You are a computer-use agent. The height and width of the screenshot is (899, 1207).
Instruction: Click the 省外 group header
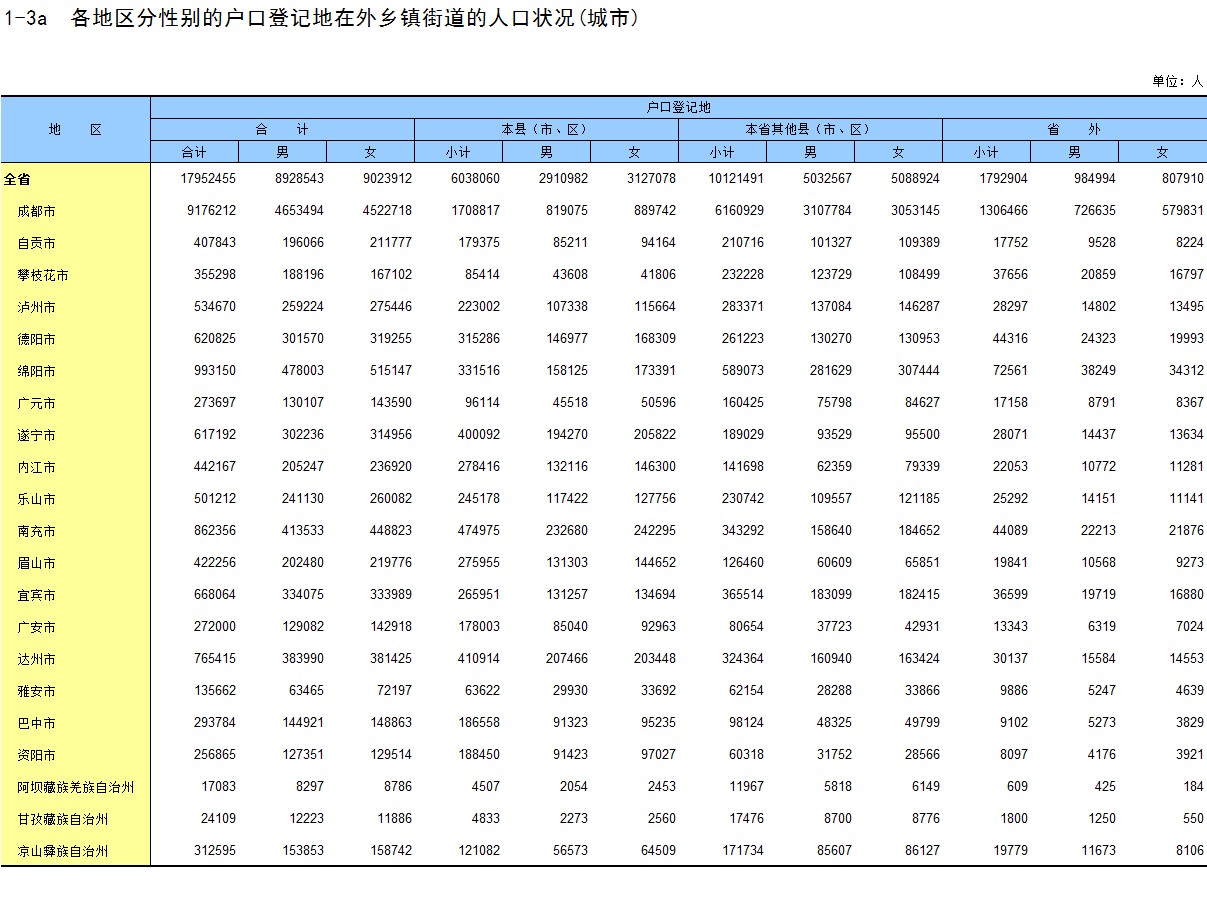[x=1074, y=130]
